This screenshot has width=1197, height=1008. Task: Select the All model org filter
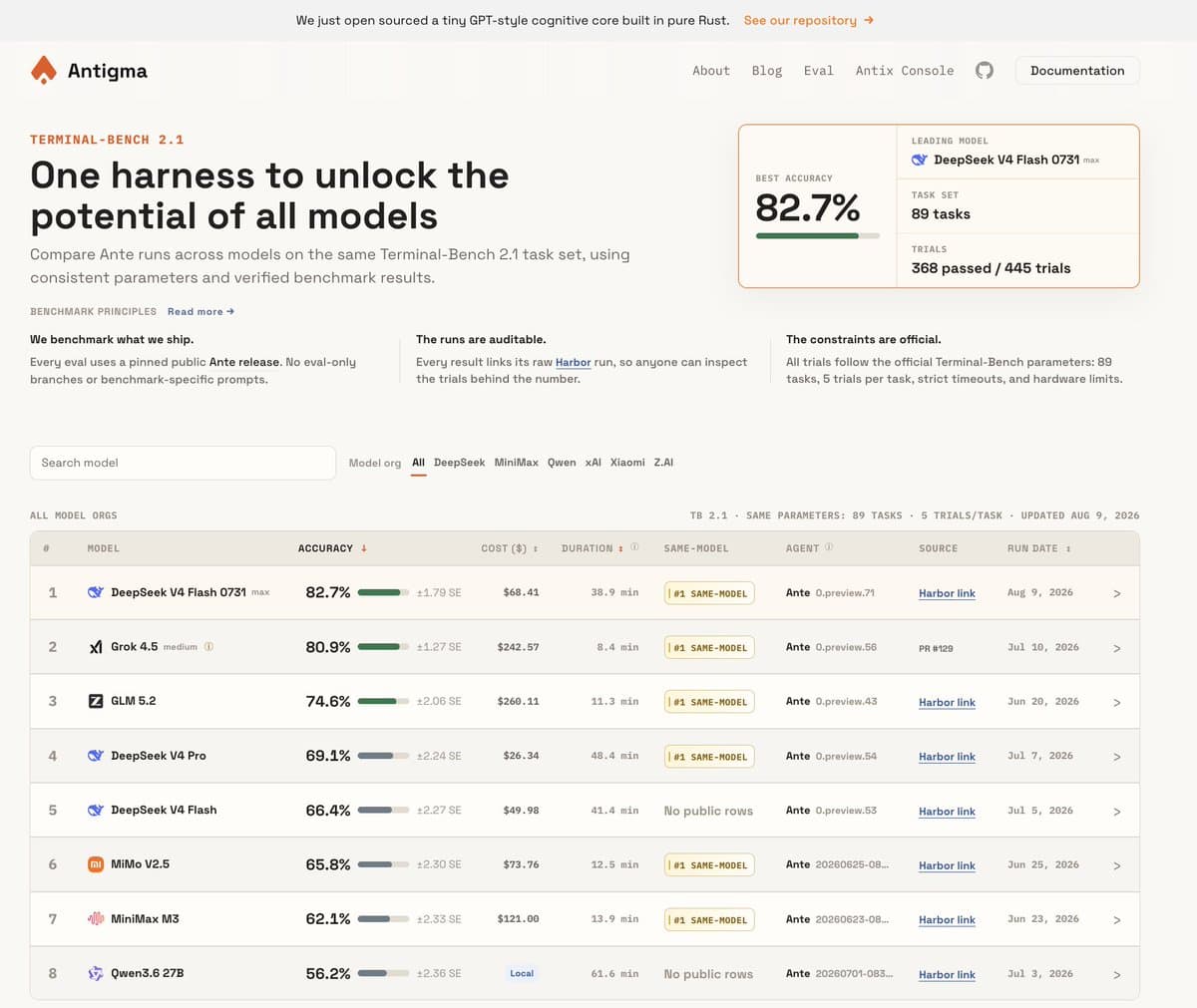[x=418, y=463]
